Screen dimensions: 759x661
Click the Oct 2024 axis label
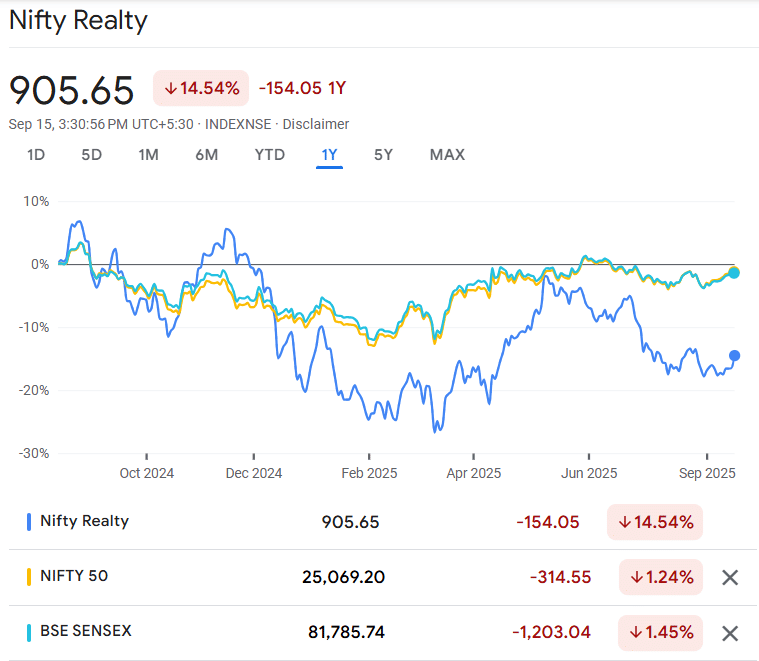click(147, 473)
